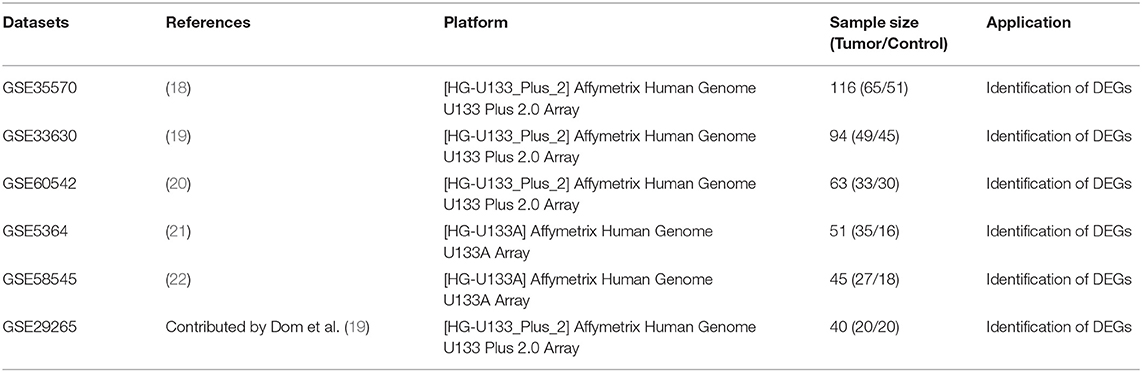Open reference 19 in GSE33630 row
The height and width of the screenshot is (372, 1142).
(x=178, y=136)
